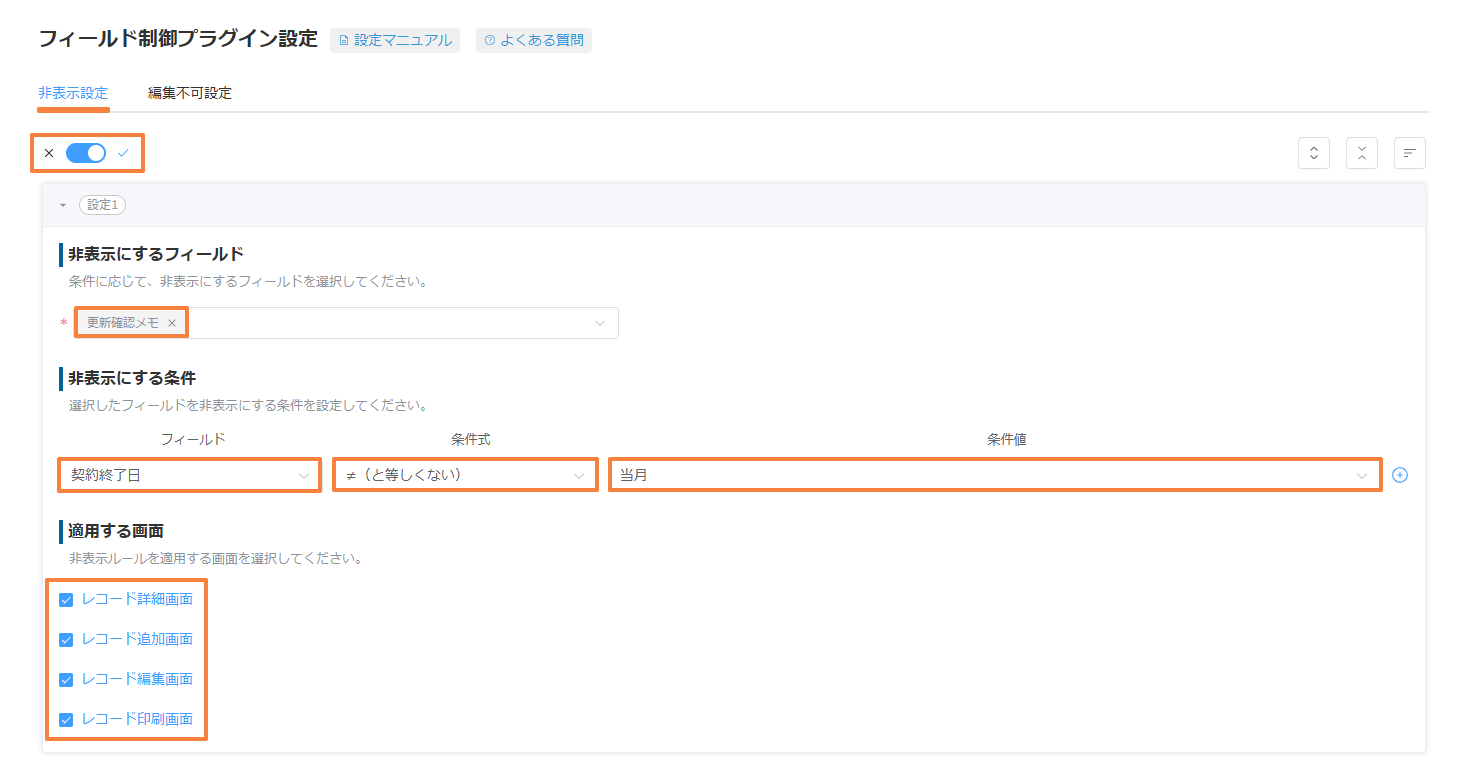Image resolution: width=1479 pixels, height=767 pixels.
Task: Remove the 更新確認メモ tag with its x
Action: pyautogui.click(x=172, y=323)
